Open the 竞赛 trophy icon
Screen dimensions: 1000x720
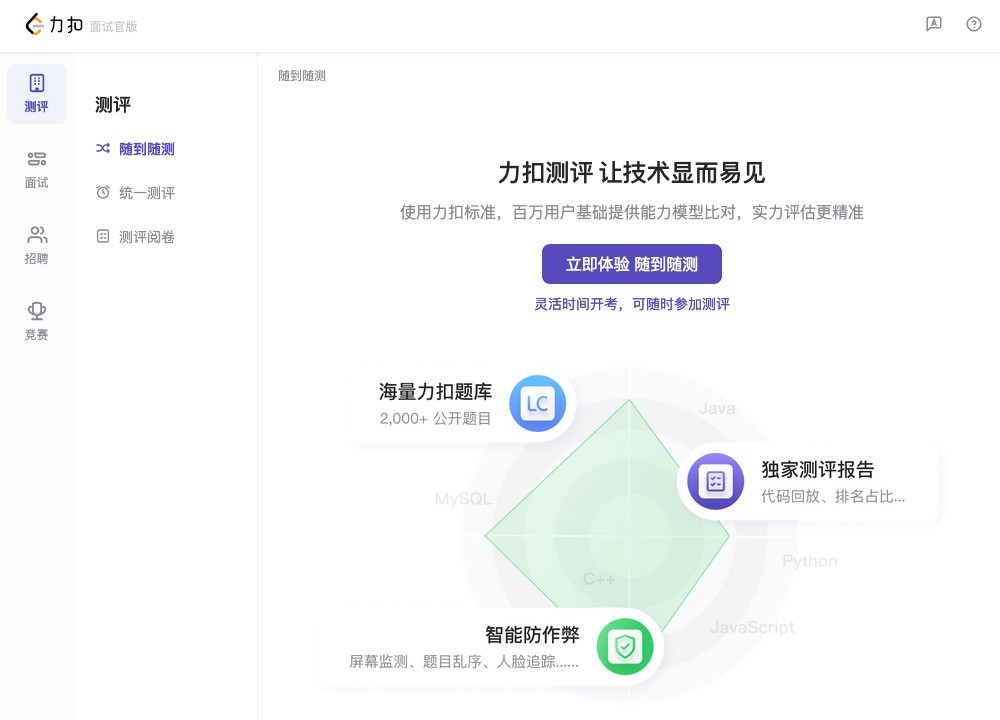37,311
